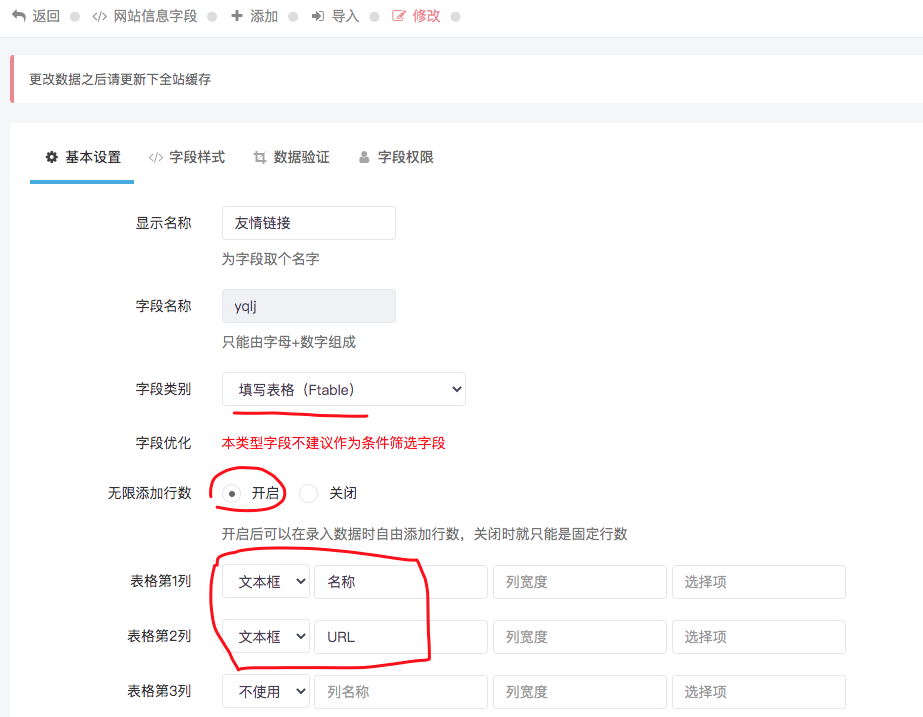Click the 列宽度 field in 表格第1列

pos(580,582)
